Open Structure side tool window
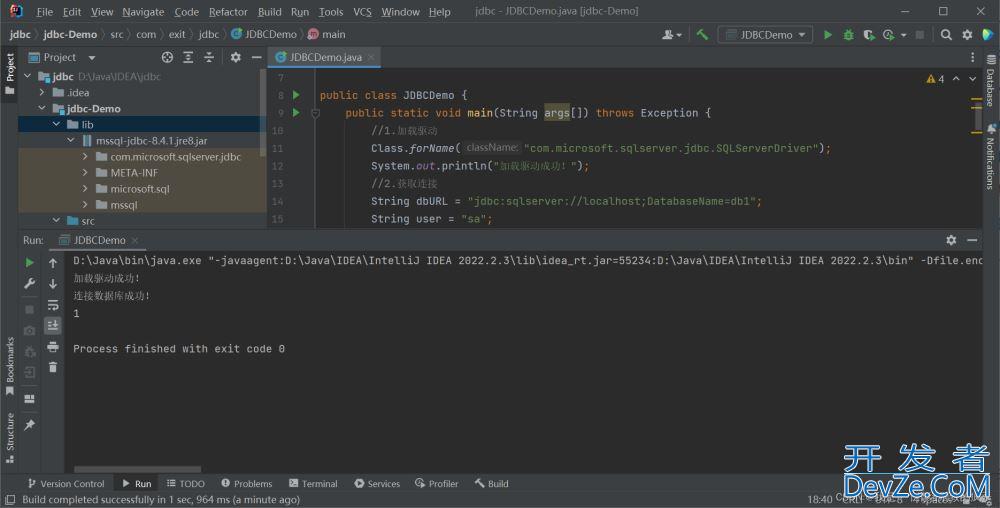This screenshot has width=1000, height=508. tap(10, 438)
